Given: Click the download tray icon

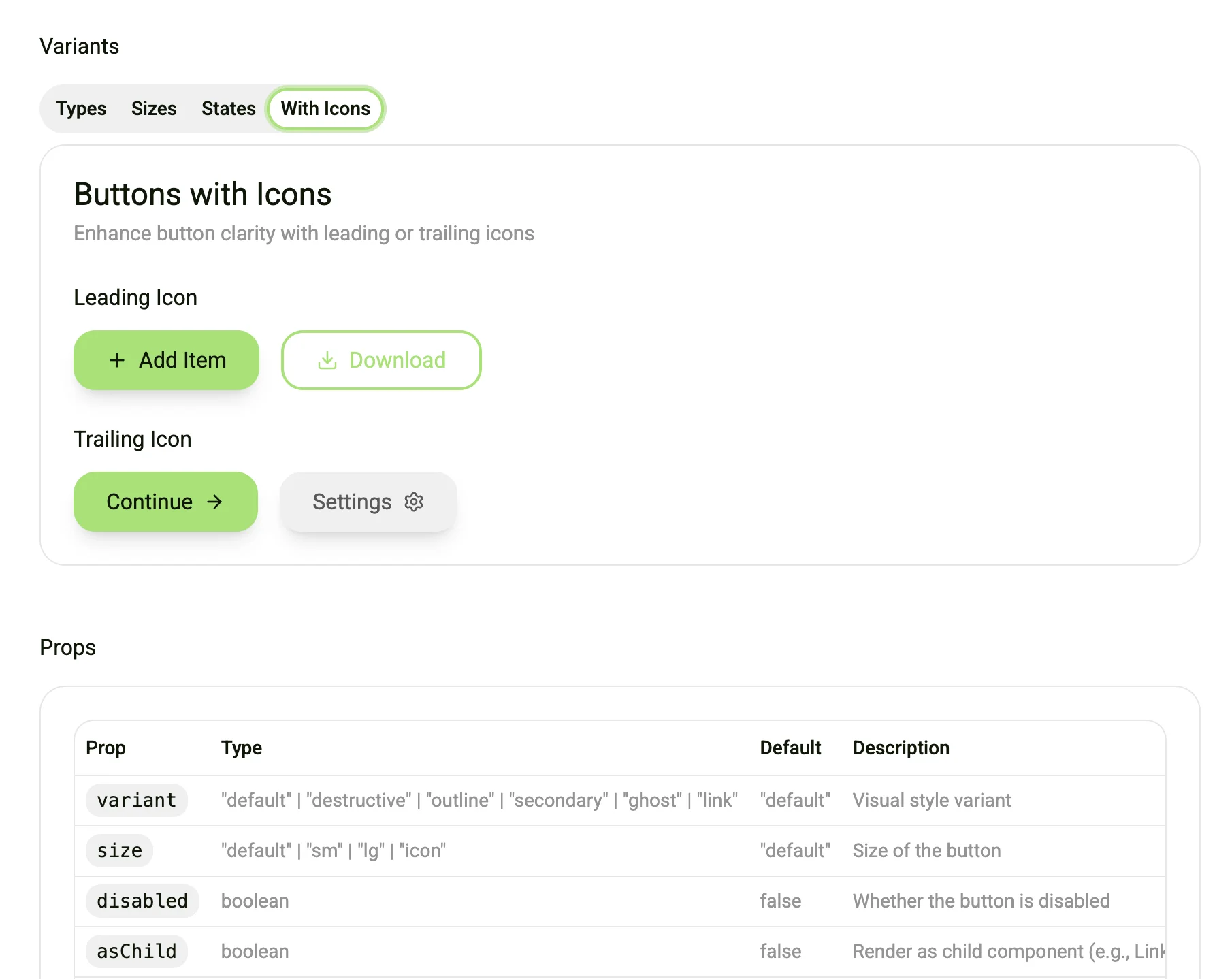Looking at the screenshot, I should coord(327,360).
